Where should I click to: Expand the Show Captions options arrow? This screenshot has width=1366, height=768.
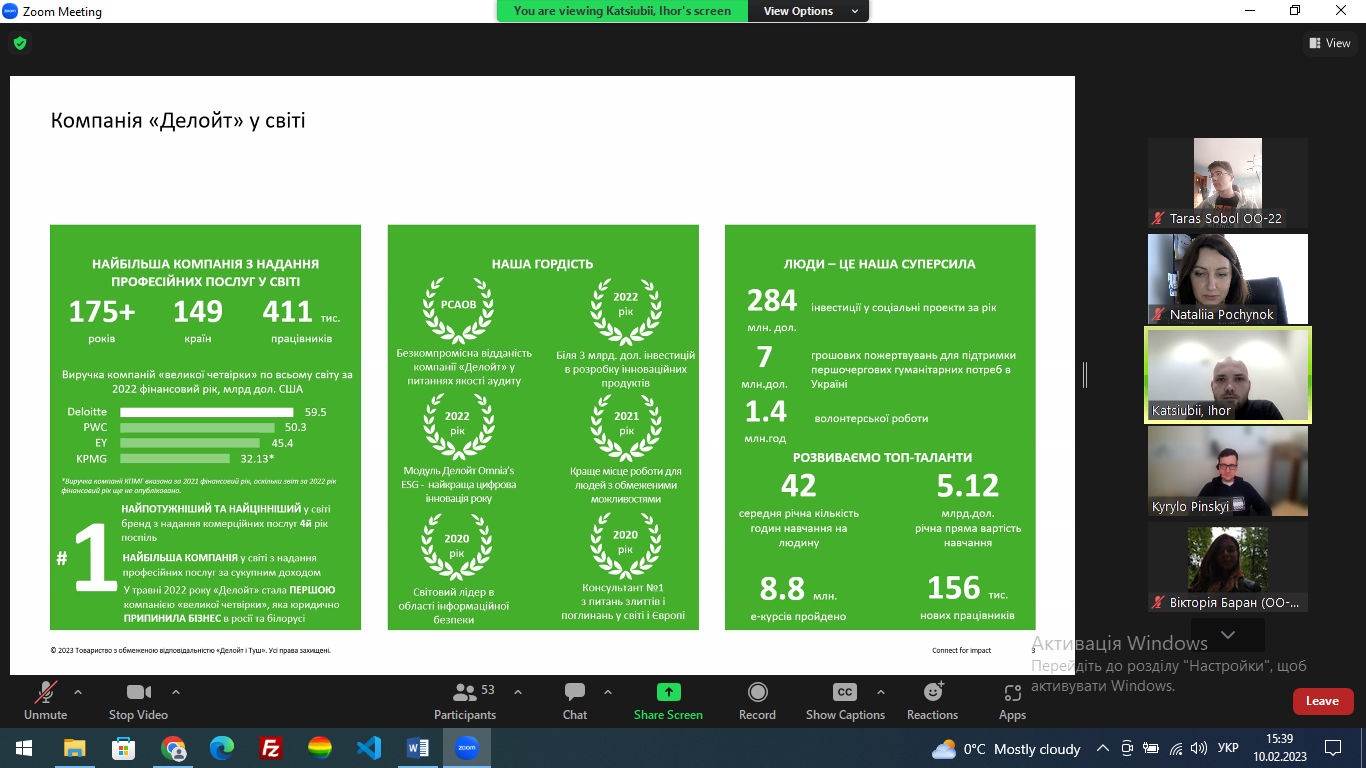click(x=881, y=692)
